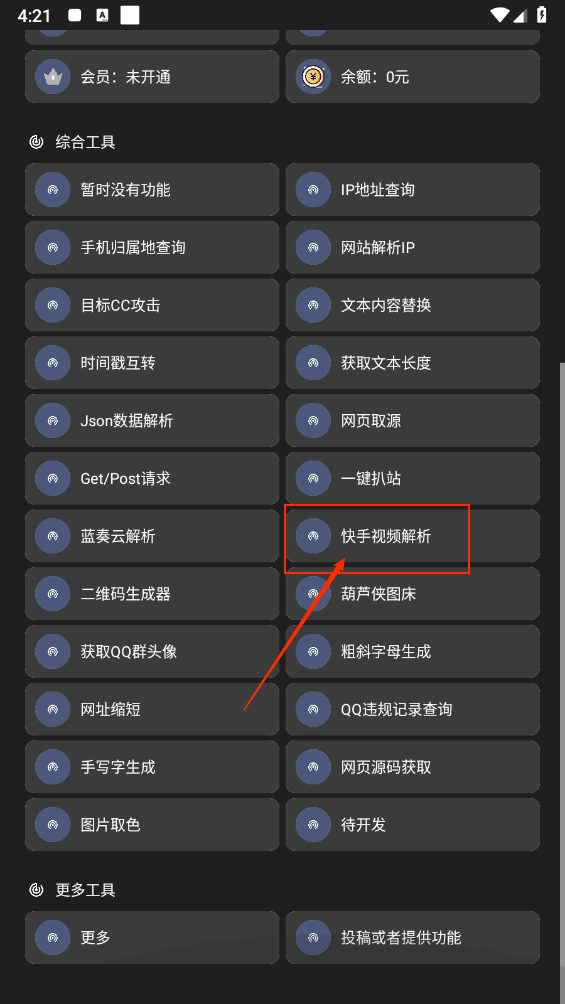This screenshot has width=565, height=1004.
Task: Open QQ违规记录查询
Action: [413, 709]
